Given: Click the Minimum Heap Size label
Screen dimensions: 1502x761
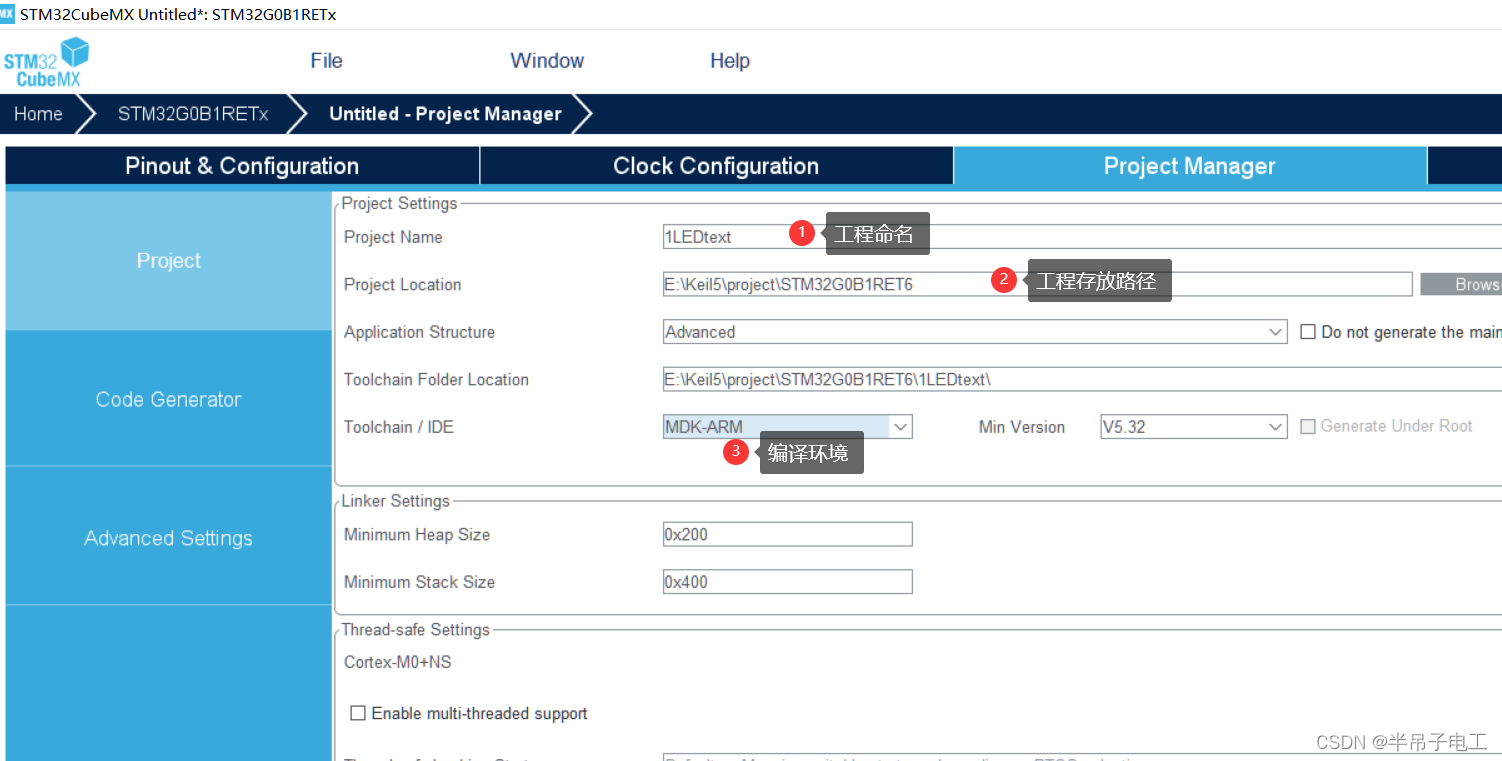Looking at the screenshot, I should click(417, 535).
